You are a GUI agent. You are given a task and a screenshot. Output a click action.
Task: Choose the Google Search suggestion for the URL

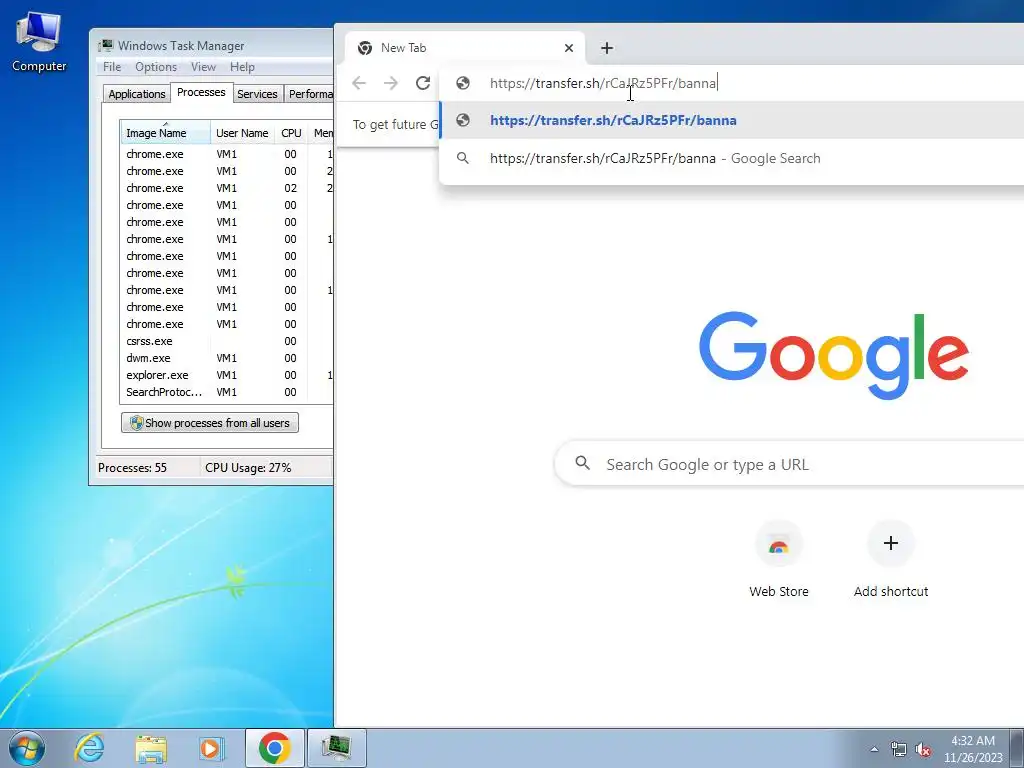coord(731,158)
